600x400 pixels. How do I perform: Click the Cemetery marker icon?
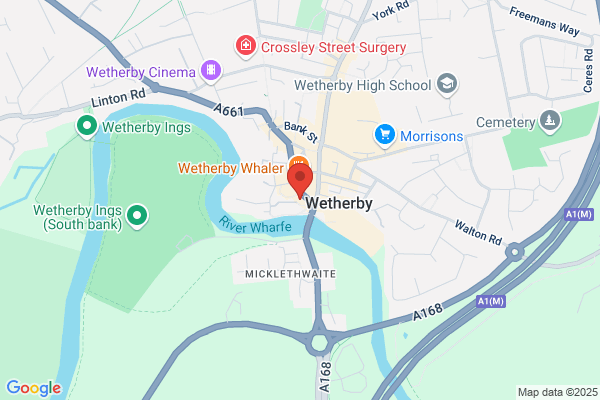[550, 121]
